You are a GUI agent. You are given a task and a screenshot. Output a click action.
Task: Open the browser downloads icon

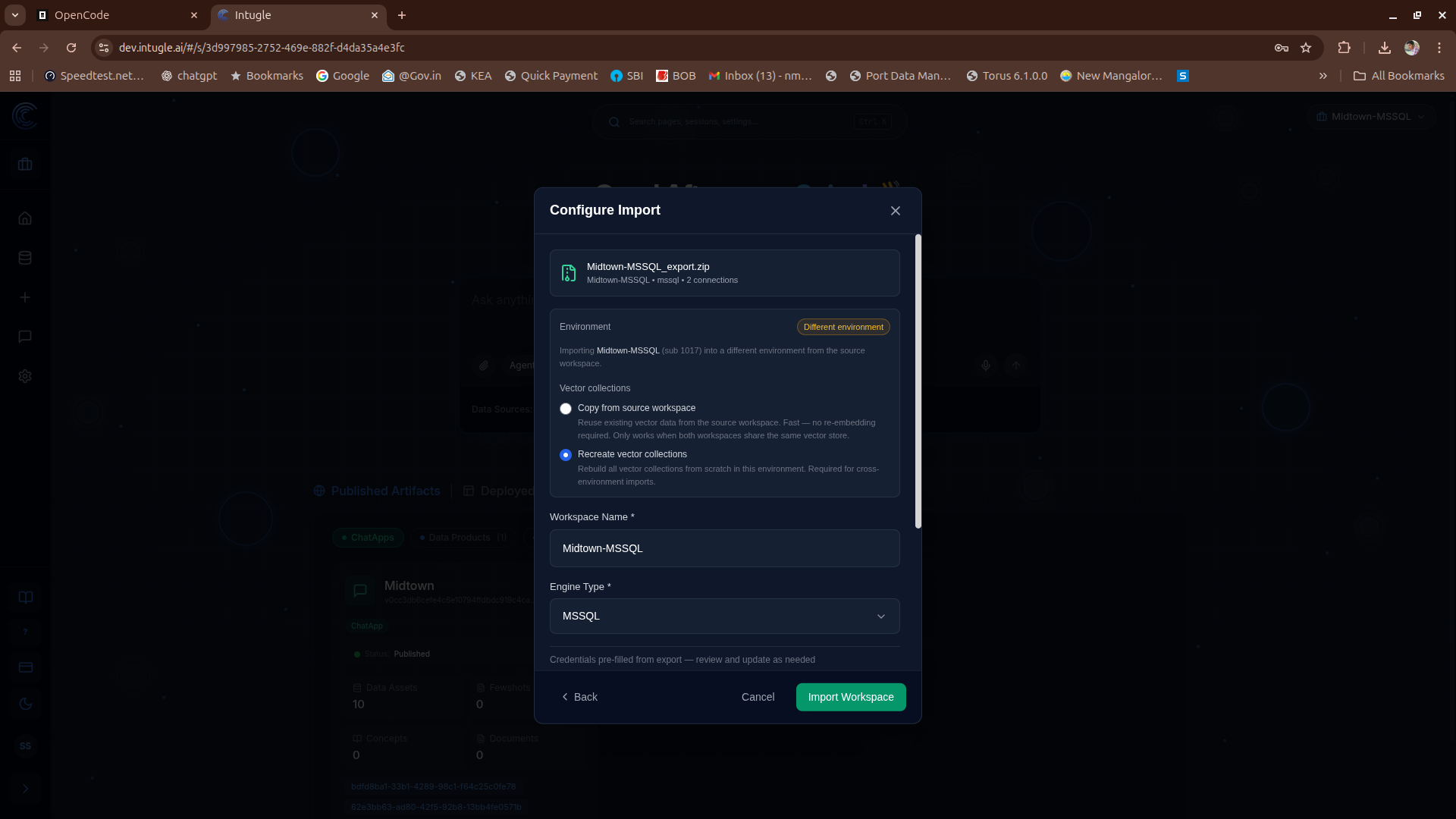coord(1385,48)
